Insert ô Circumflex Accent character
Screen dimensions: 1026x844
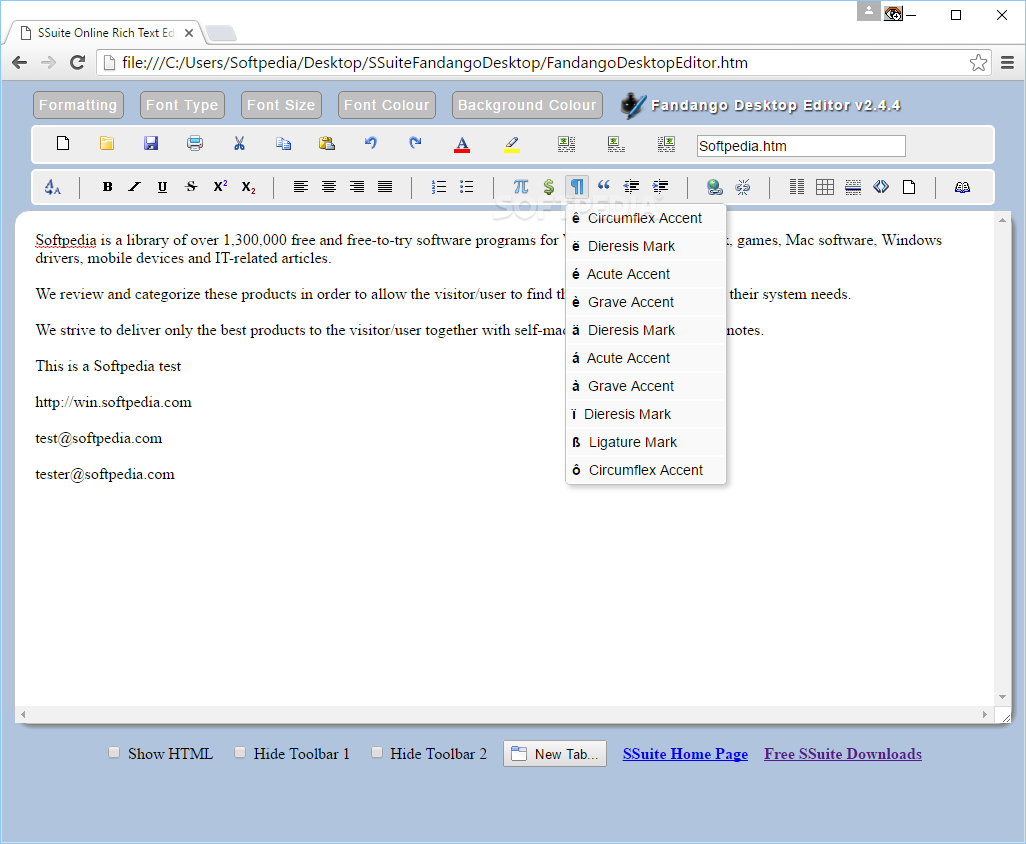(x=646, y=470)
